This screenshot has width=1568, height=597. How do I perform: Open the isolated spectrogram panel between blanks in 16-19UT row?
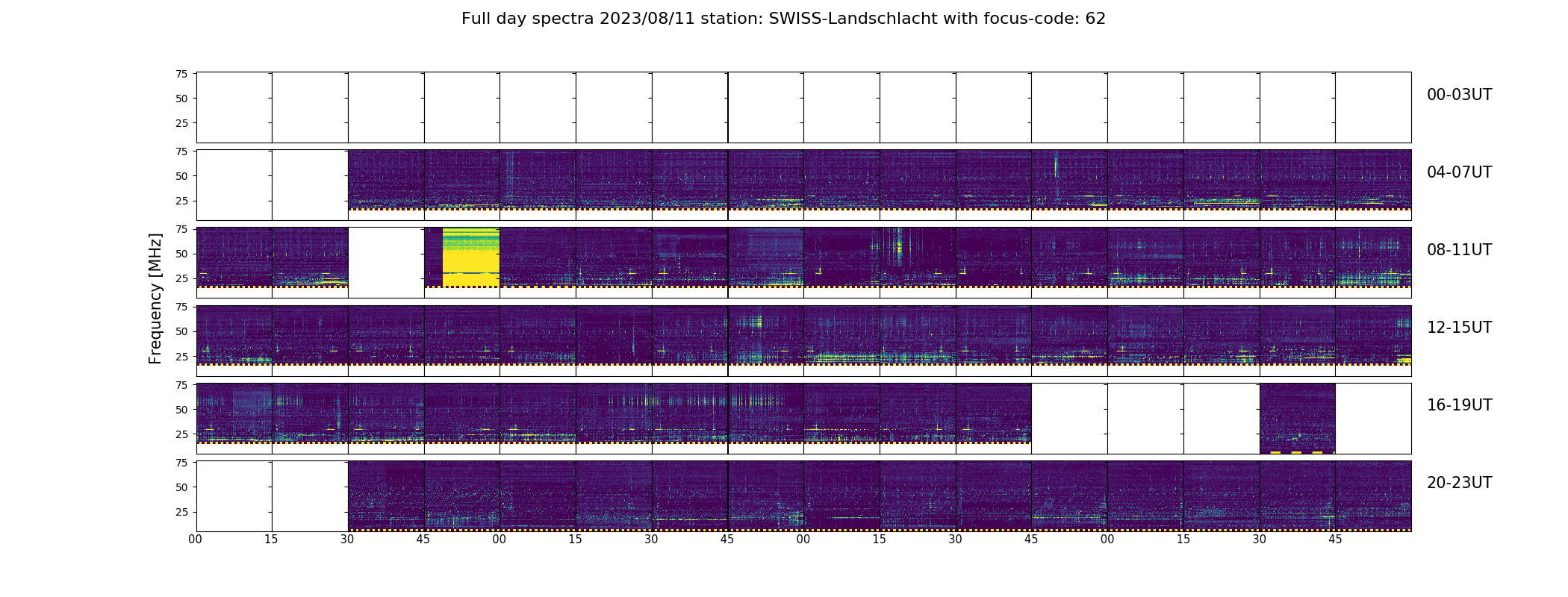(x=1297, y=418)
